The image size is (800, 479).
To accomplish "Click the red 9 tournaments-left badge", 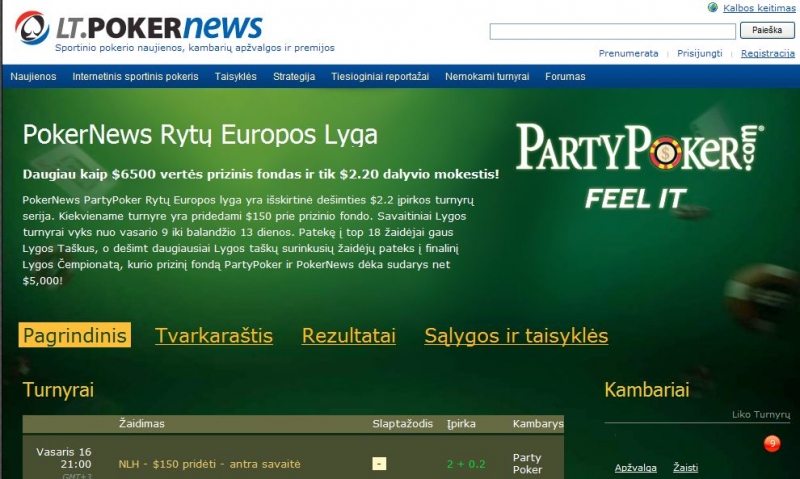I will [772, 443].
